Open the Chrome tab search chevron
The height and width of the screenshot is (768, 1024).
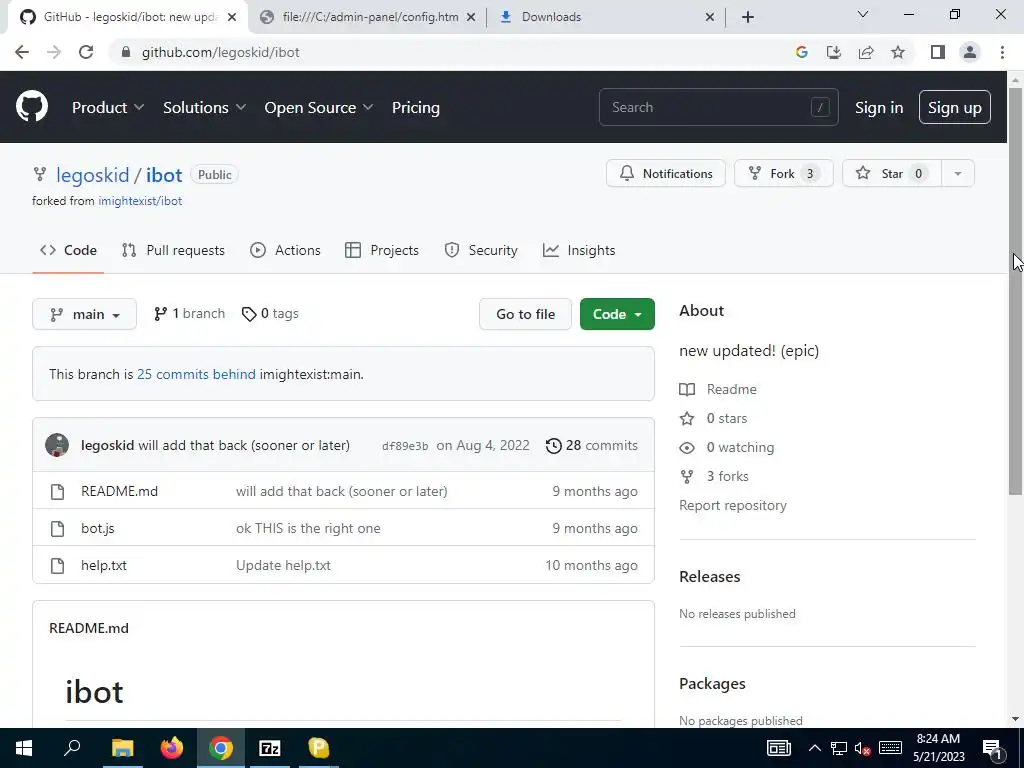(863, 14)
